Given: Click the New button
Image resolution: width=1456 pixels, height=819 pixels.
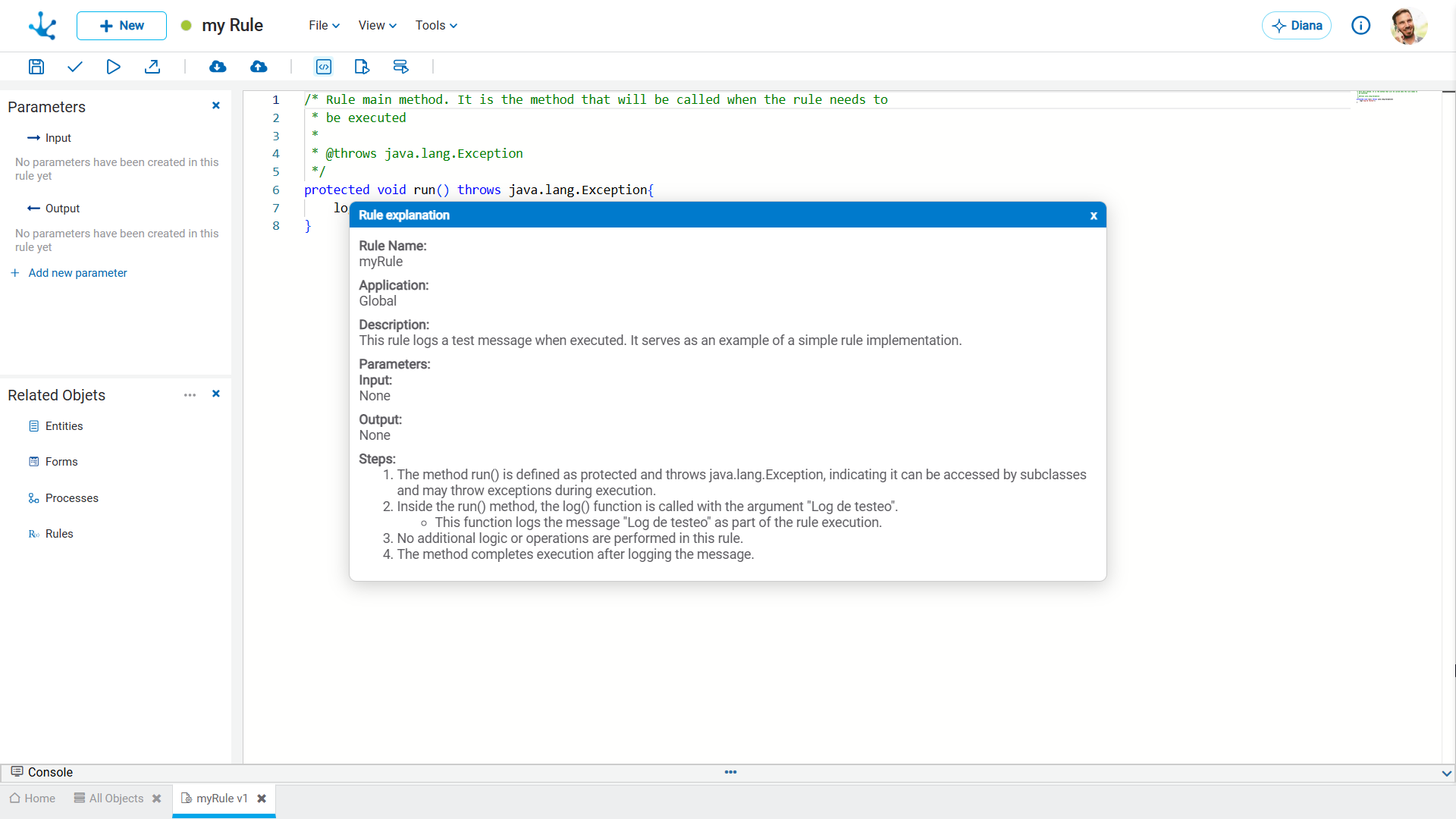Looking at the screenshot, I should tap(121, 26).
